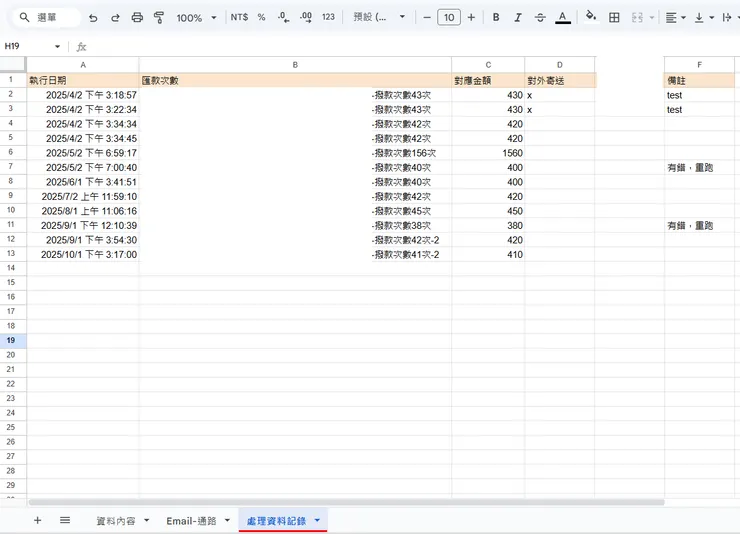
Task: Click the font size field showing 10
Action: 449,17
